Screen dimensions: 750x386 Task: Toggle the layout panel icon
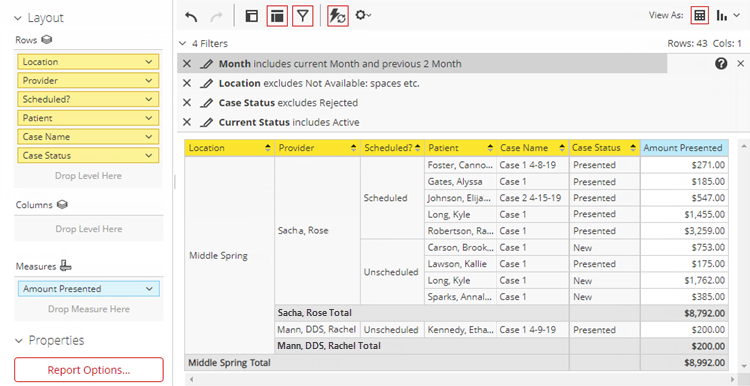pyautogui.click(x=251, y=16)
